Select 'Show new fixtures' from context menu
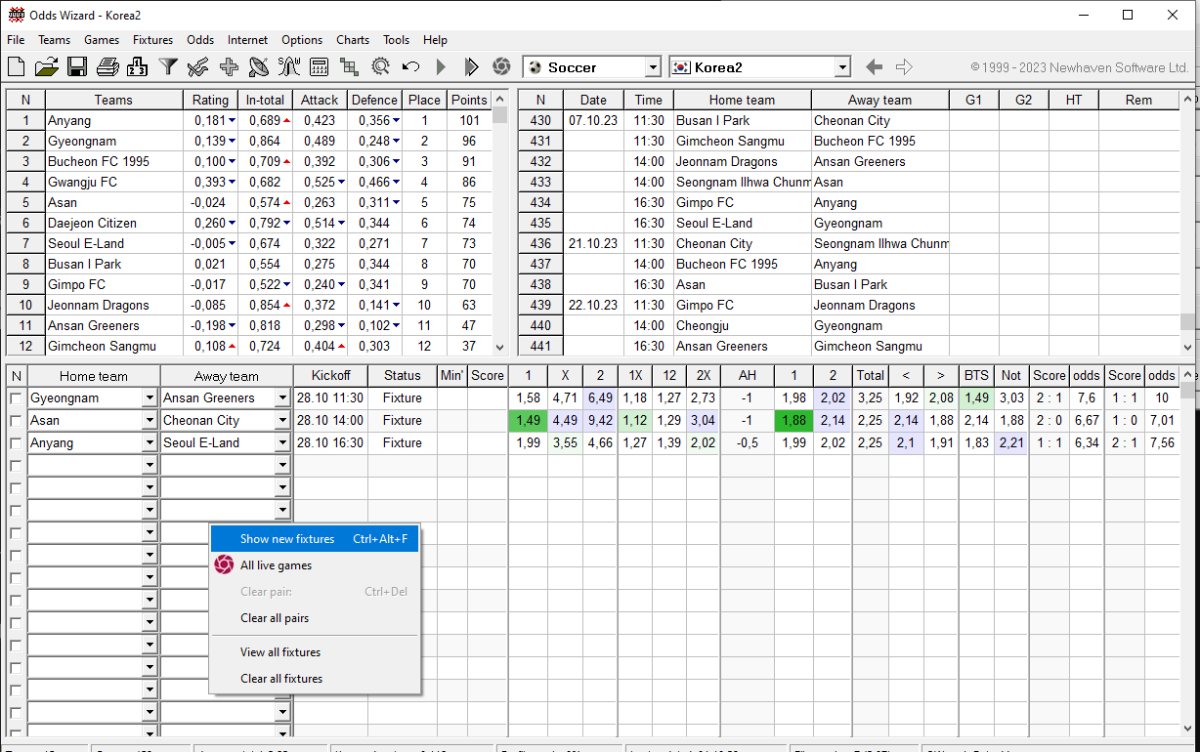Screen dimensions: 1200x752 (x=287, y=539)
